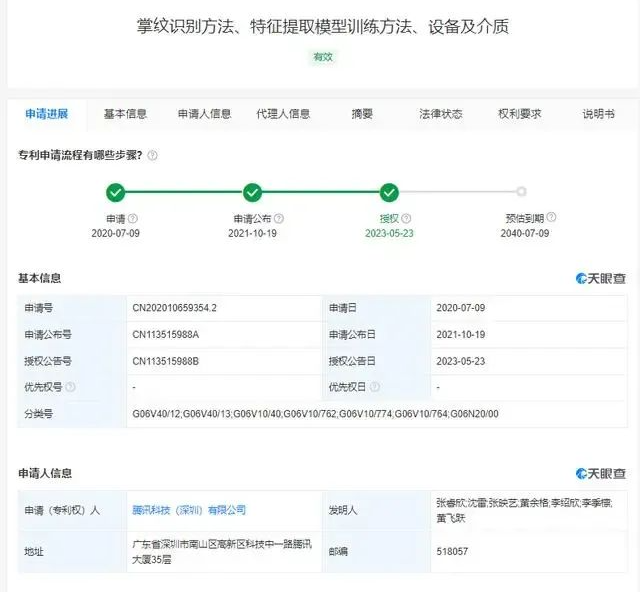Go to the 摘要 tab
Viewport: 640px width, 592px height.
362,114
